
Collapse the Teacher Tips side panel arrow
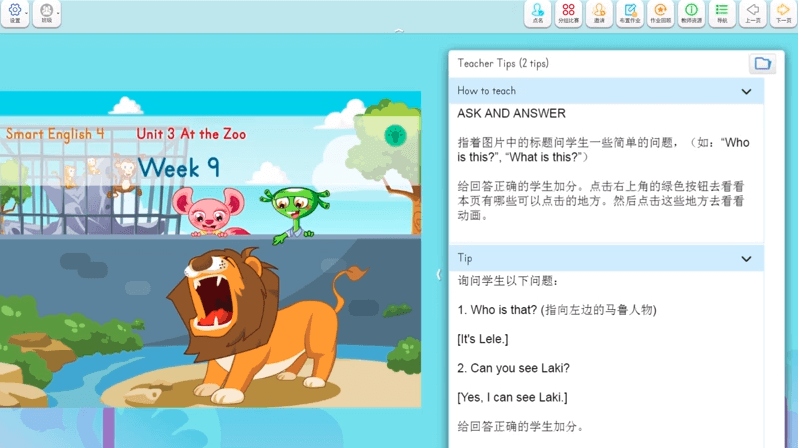[x=438, y=274]
